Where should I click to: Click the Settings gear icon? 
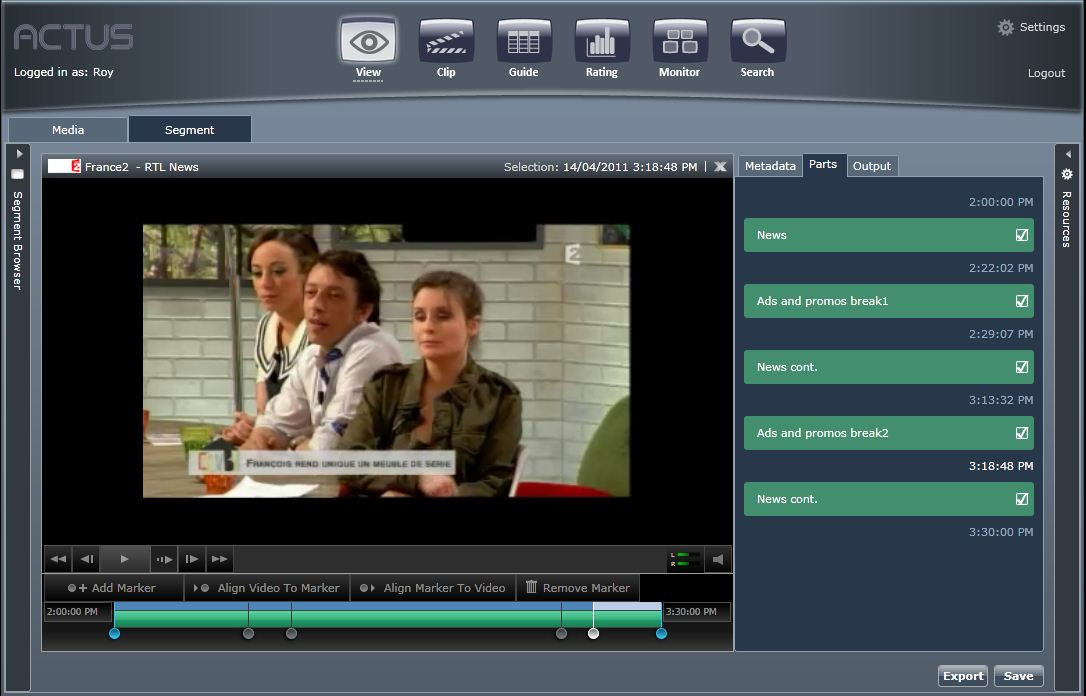(x=1005, y=28)
